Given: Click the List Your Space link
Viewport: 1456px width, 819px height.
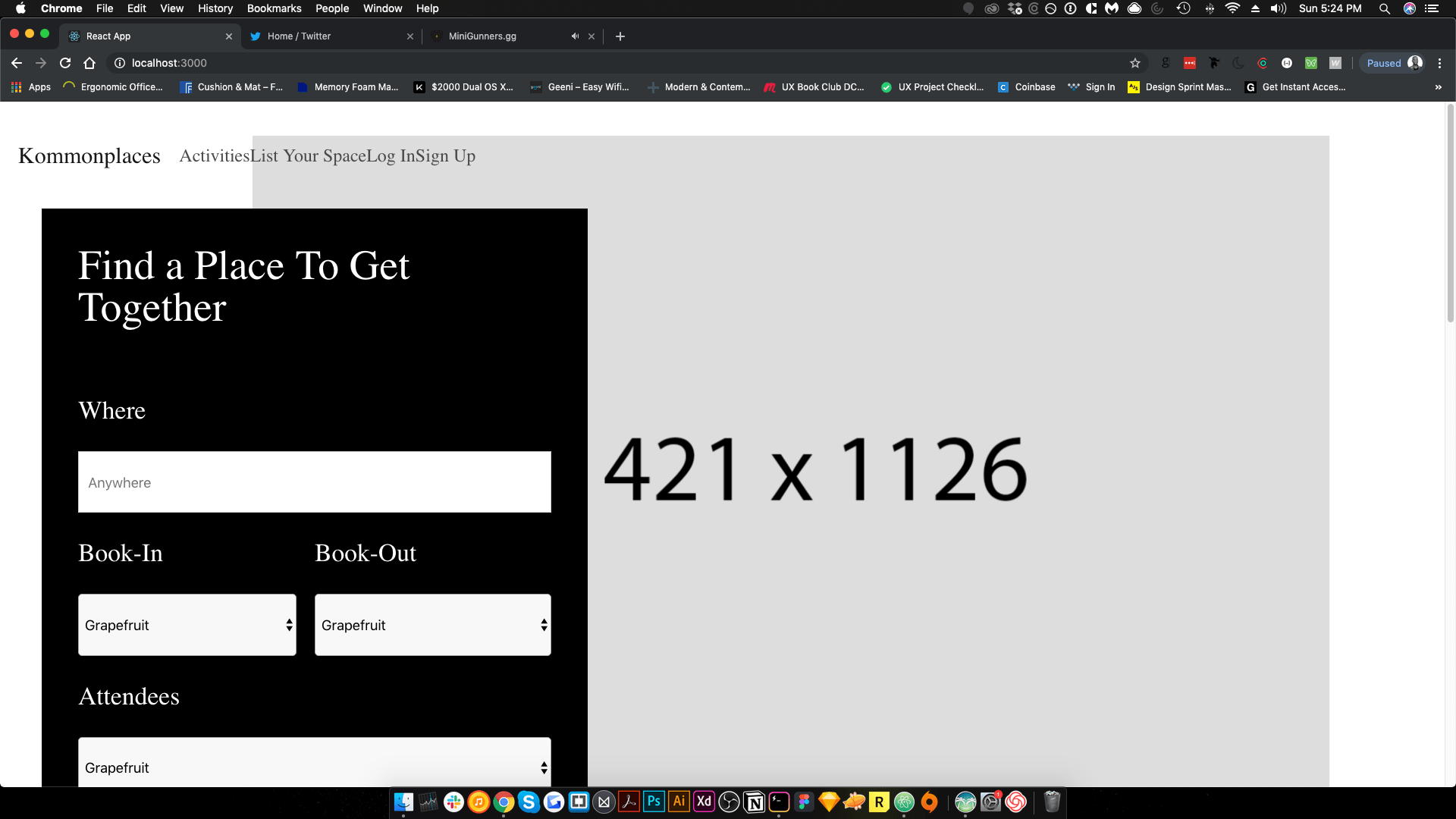Looking at the screenshot, I should (x=306, y=156).
